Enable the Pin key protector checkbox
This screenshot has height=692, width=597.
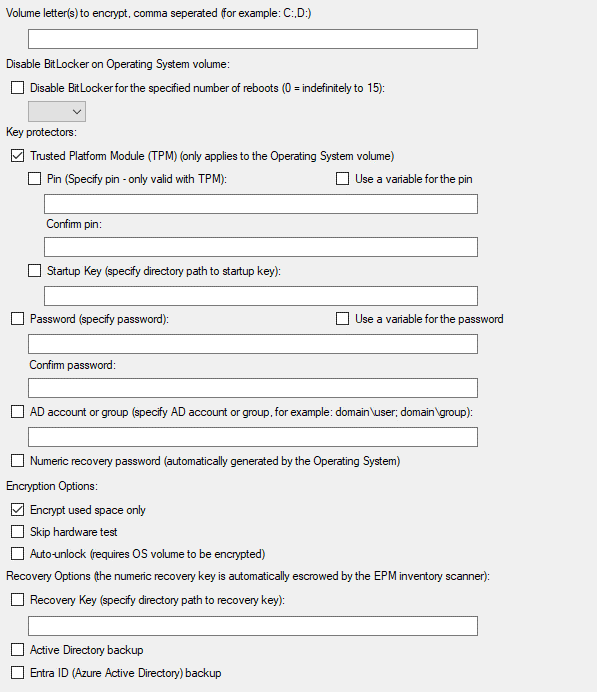point(34,178)
